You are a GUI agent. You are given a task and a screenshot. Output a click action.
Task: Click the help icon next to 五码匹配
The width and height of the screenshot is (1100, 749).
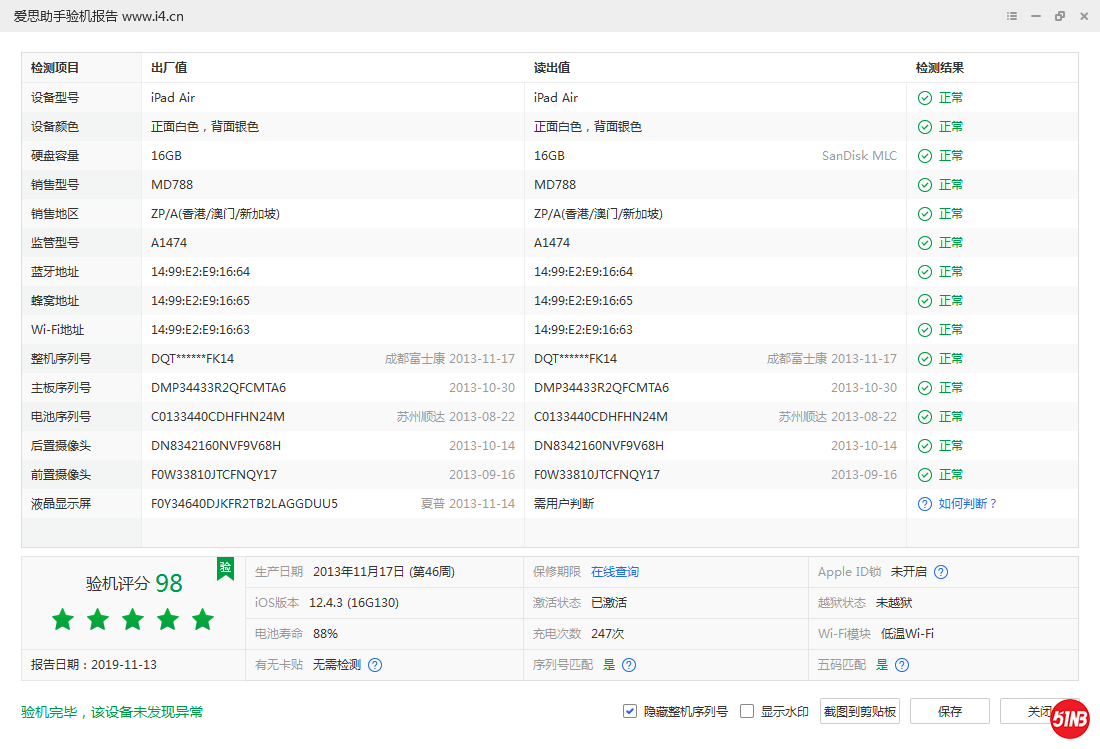pyautogui.click(x=901, y=664)
